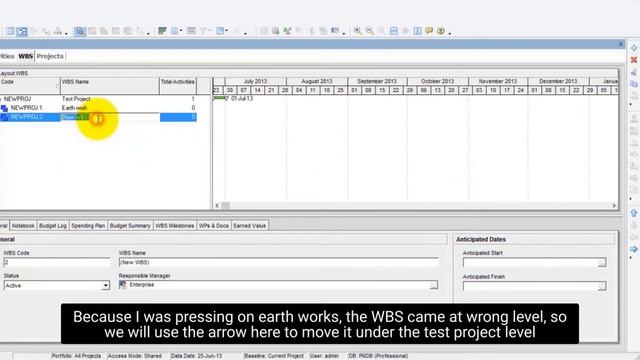Click the WBS icon in the NEWPROJ.1 row
The width and height of the screenshot is (640, 360).
[x=4, y=108]
